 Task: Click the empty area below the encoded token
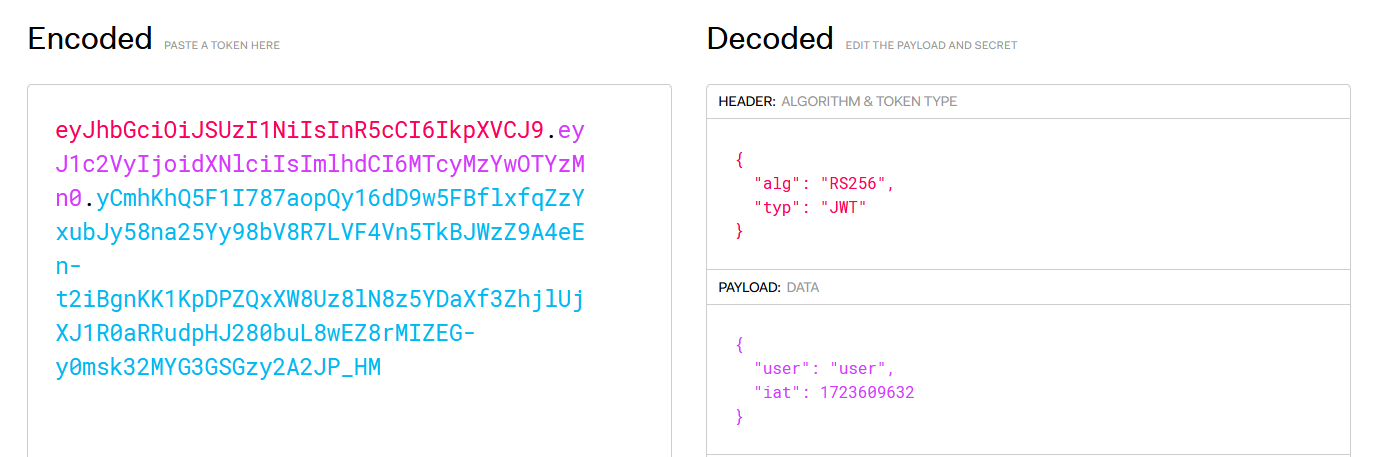[348, 420]
